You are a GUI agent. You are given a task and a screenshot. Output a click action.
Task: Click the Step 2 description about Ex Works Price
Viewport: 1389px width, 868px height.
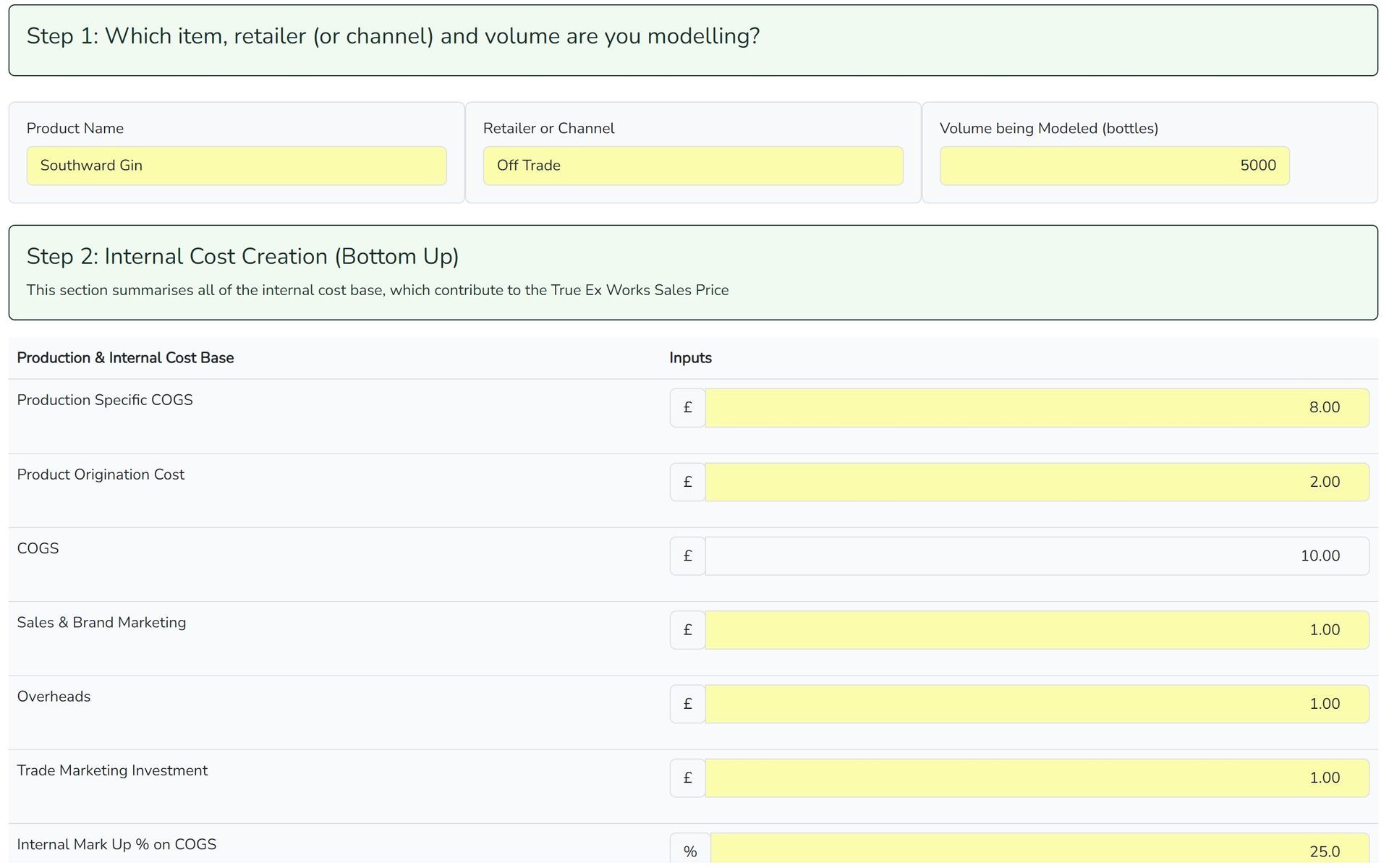378,291
